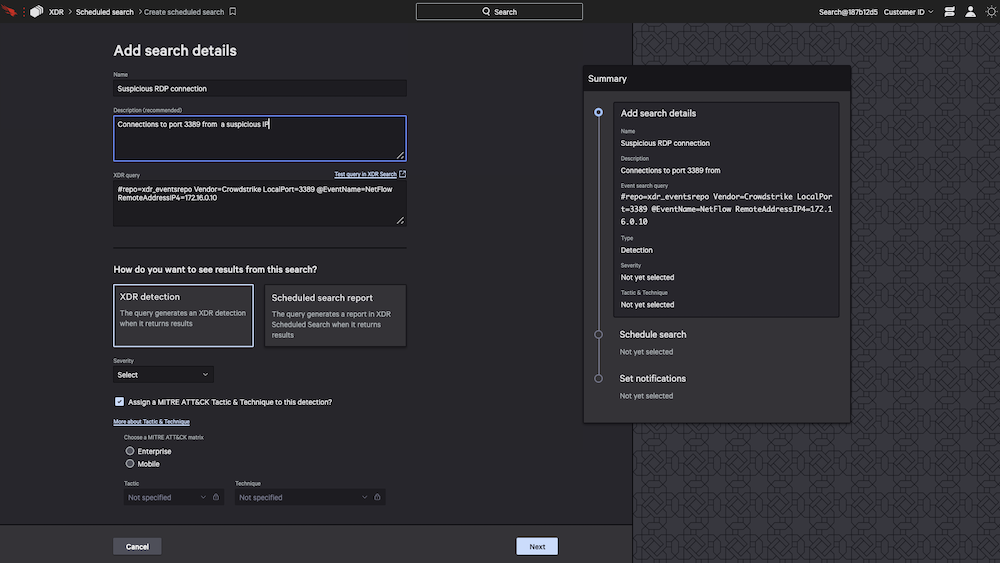Click the summary text 'Detection'
This screenshot has width=1000, height=563.
[636, 250]
